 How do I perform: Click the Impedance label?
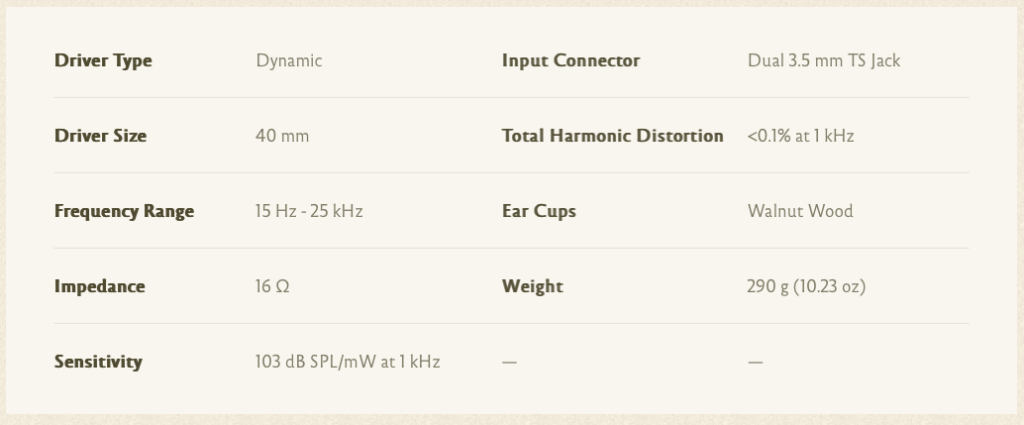tap(99, 286)
